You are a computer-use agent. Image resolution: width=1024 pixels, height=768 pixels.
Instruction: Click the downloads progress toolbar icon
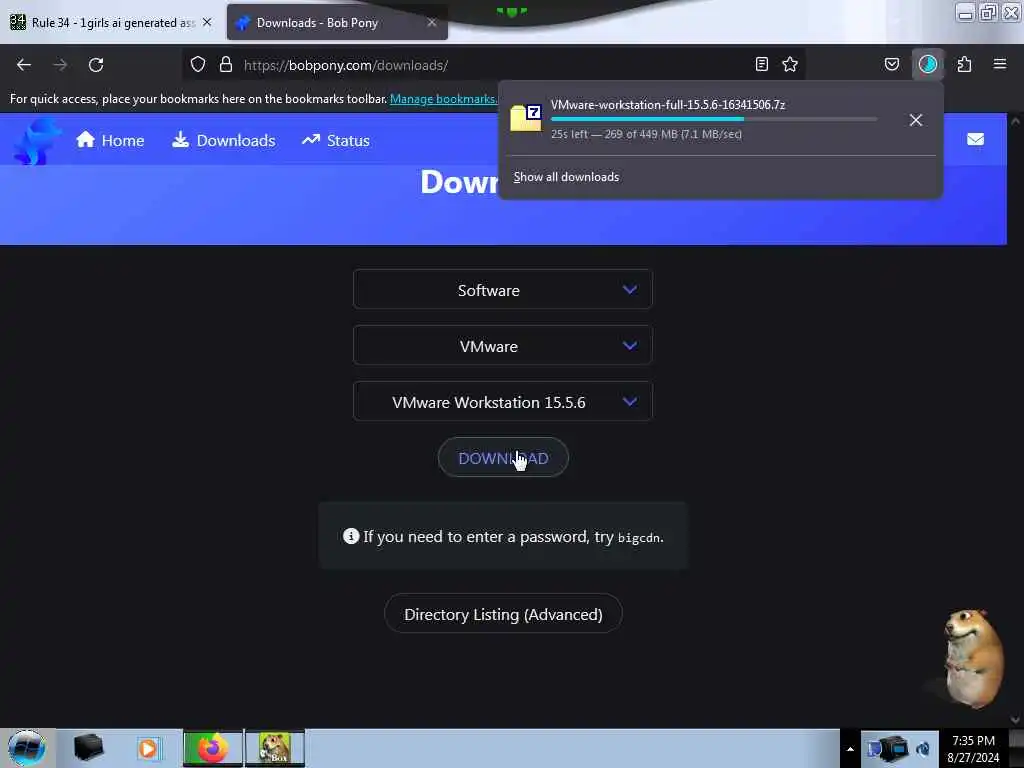pyautogui.click(x=928, y=64)
